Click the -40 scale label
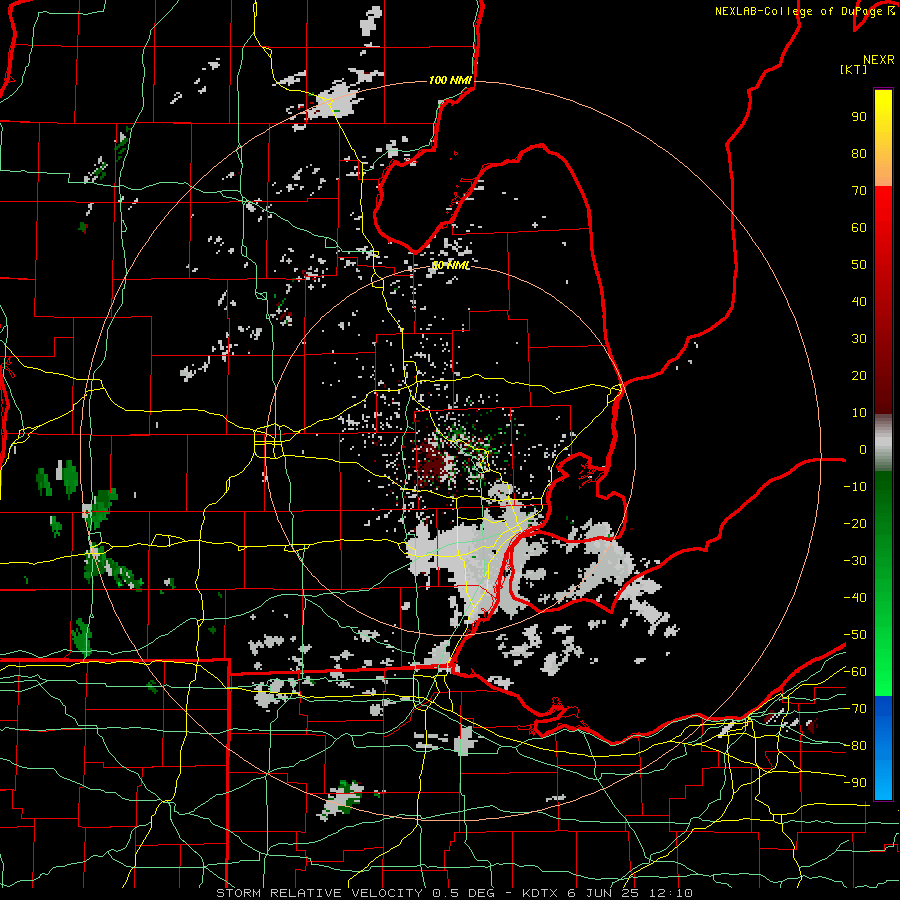Image resolution: width=900 pixels, height=900 pixels. 855,598
